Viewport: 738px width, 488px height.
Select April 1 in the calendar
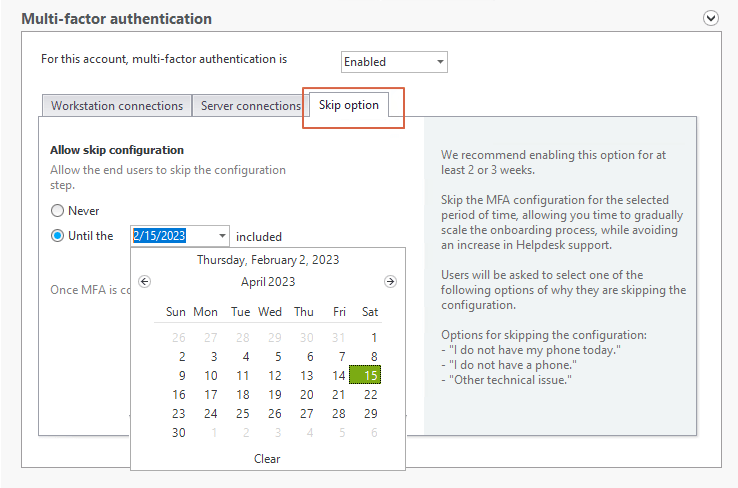pos(373,337)
